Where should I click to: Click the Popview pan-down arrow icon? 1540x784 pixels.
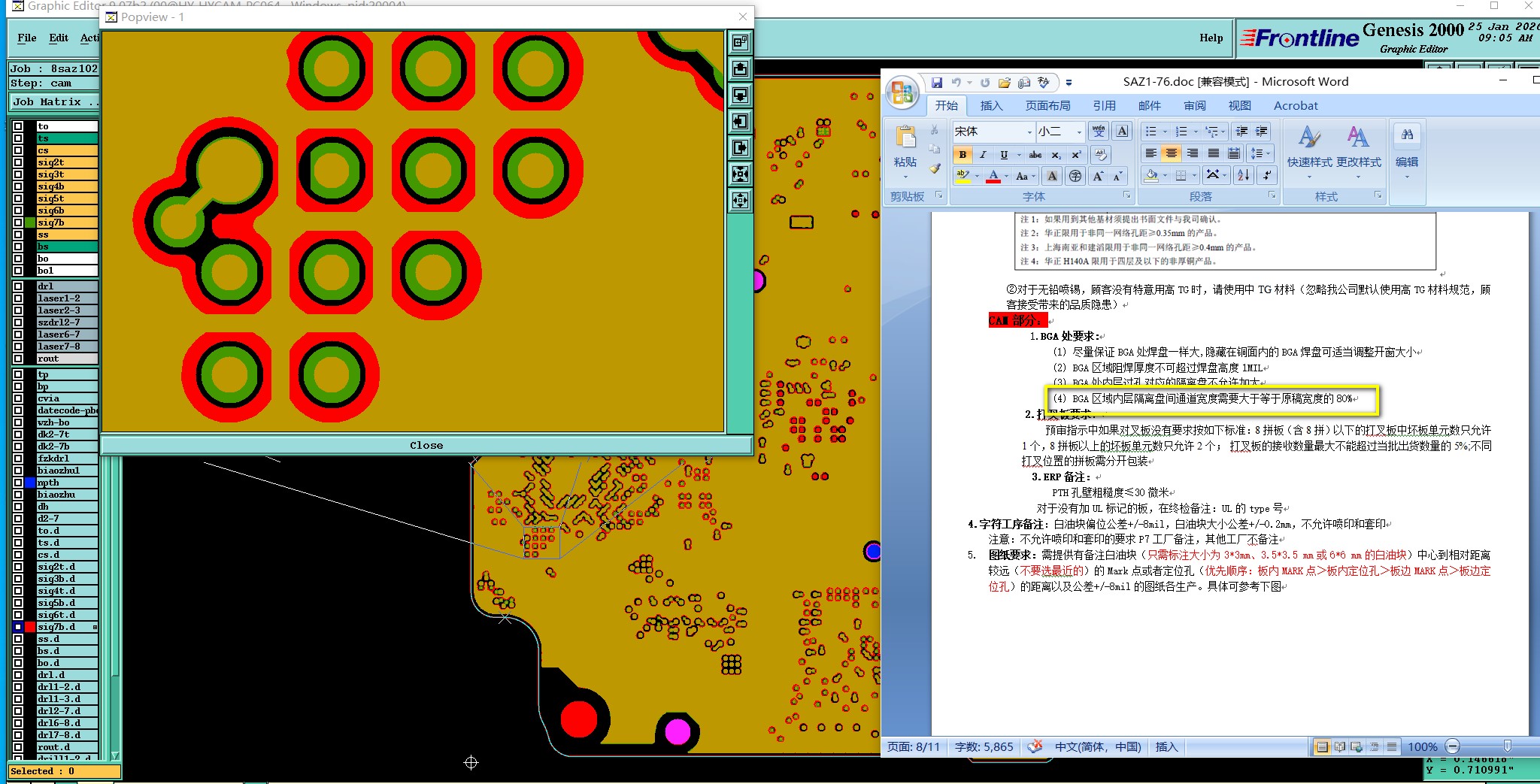click(741, 95)
